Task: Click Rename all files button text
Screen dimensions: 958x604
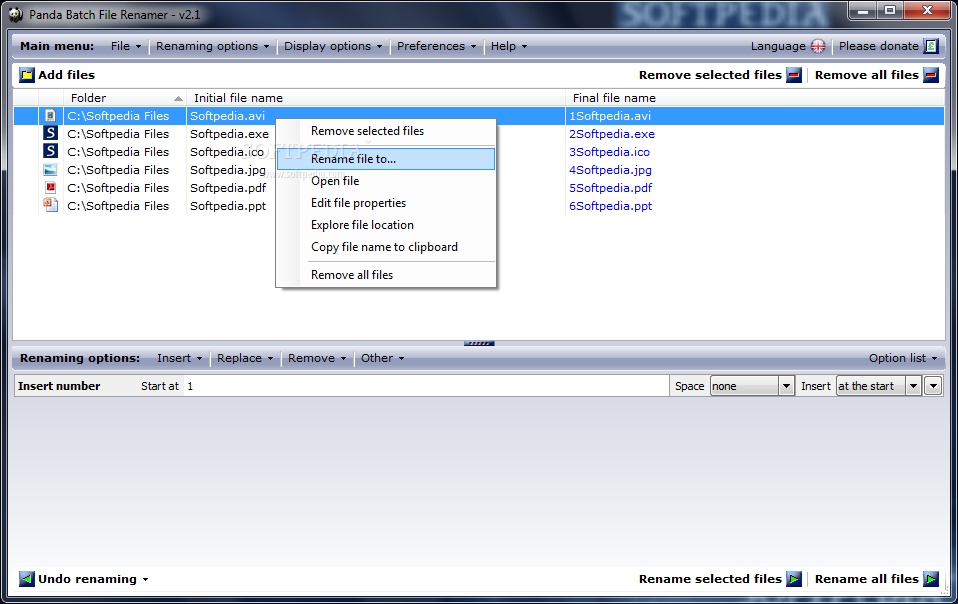Action: click(866, 579)
